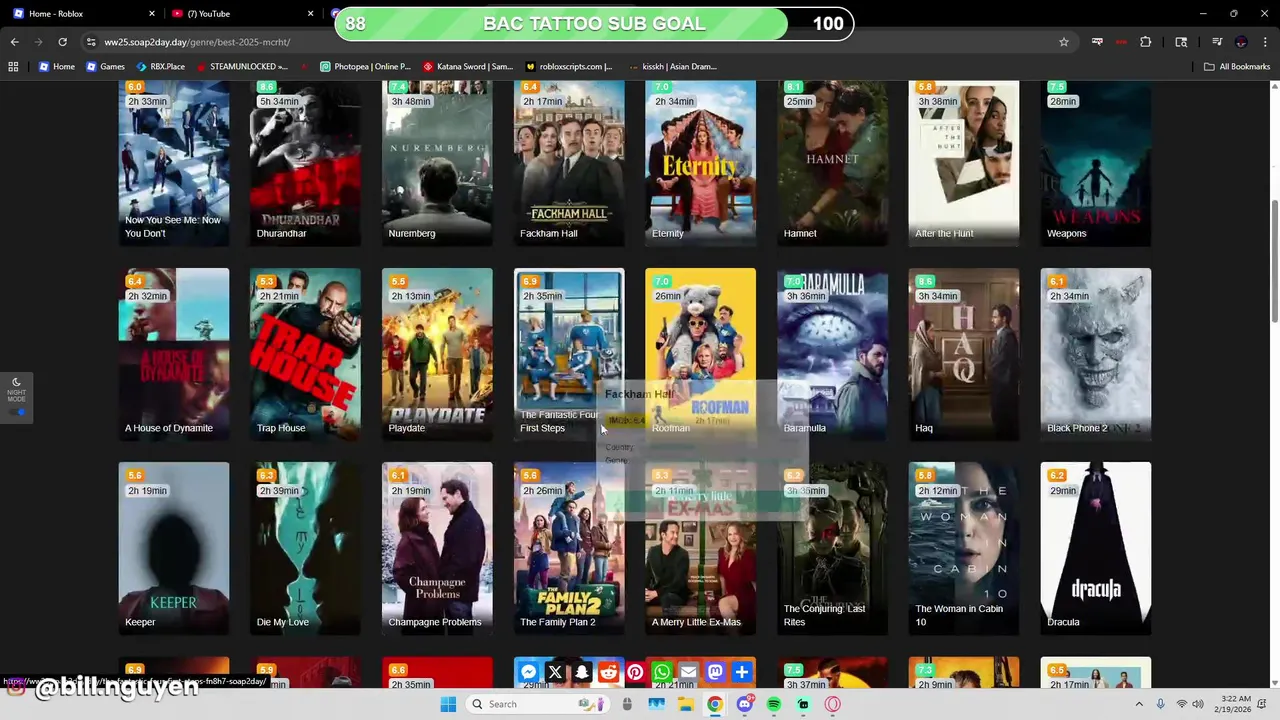The width and height of the screenshot is (1280, 720).
Task: Click the soap2day address bar URL
Action: pos(197,42)
